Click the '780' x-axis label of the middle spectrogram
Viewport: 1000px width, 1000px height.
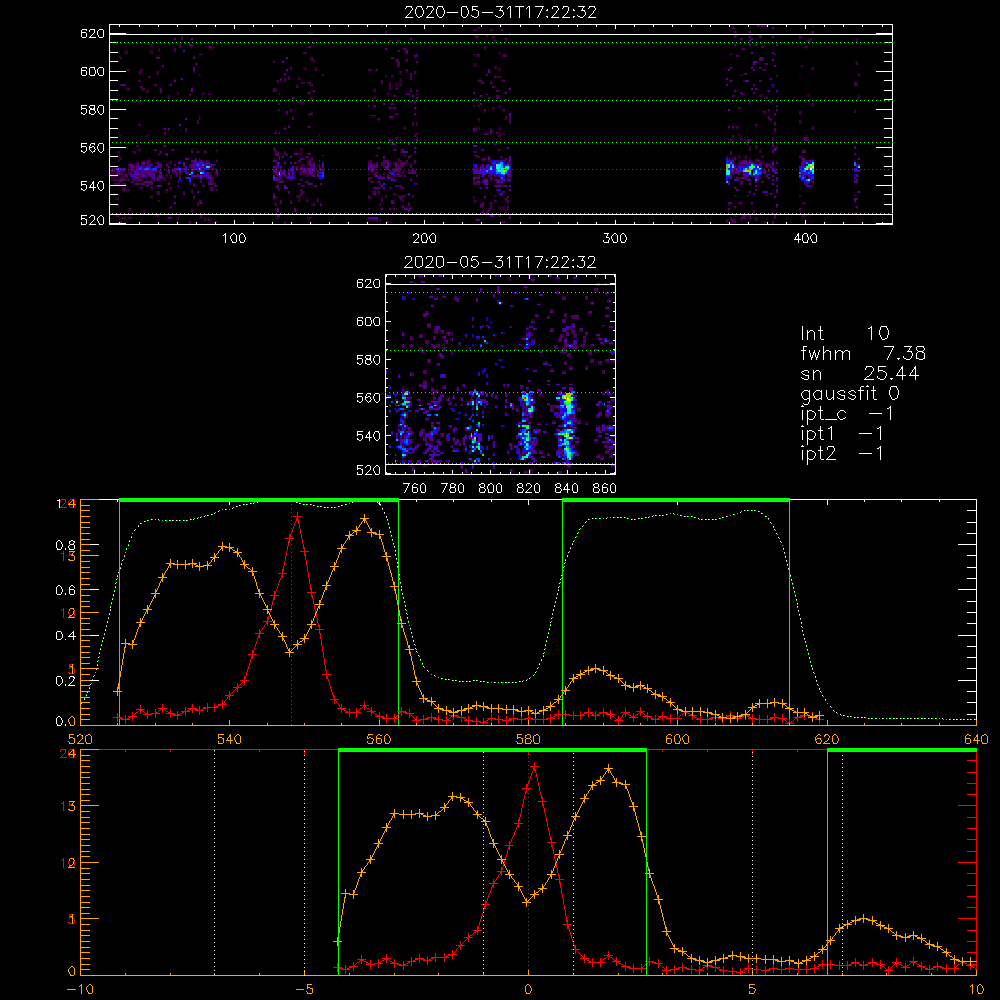tap(453, 489)
